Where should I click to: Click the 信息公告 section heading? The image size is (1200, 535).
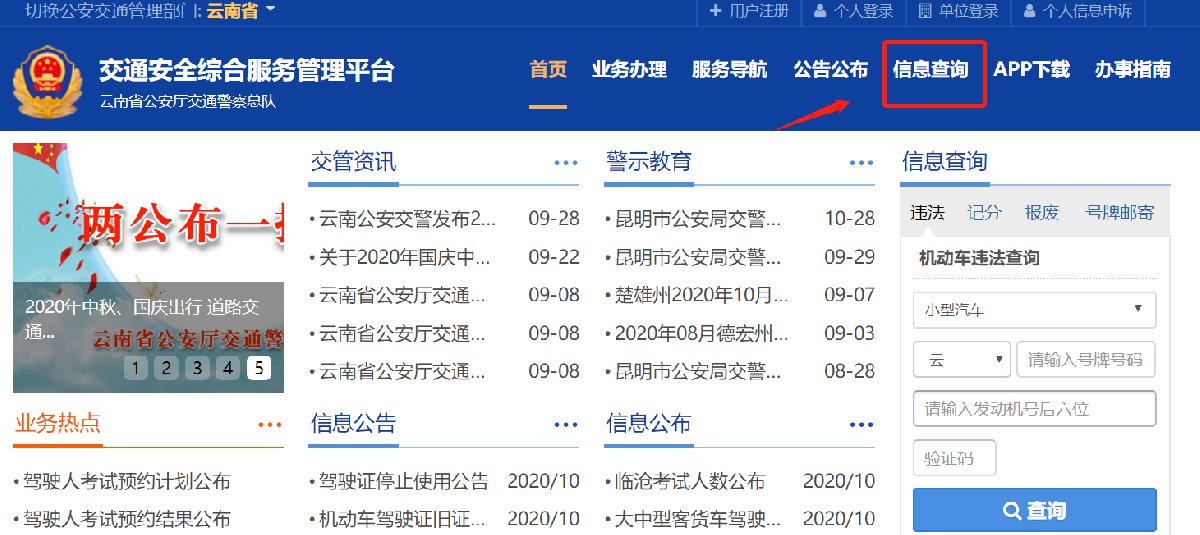click(x=353, y=424)
